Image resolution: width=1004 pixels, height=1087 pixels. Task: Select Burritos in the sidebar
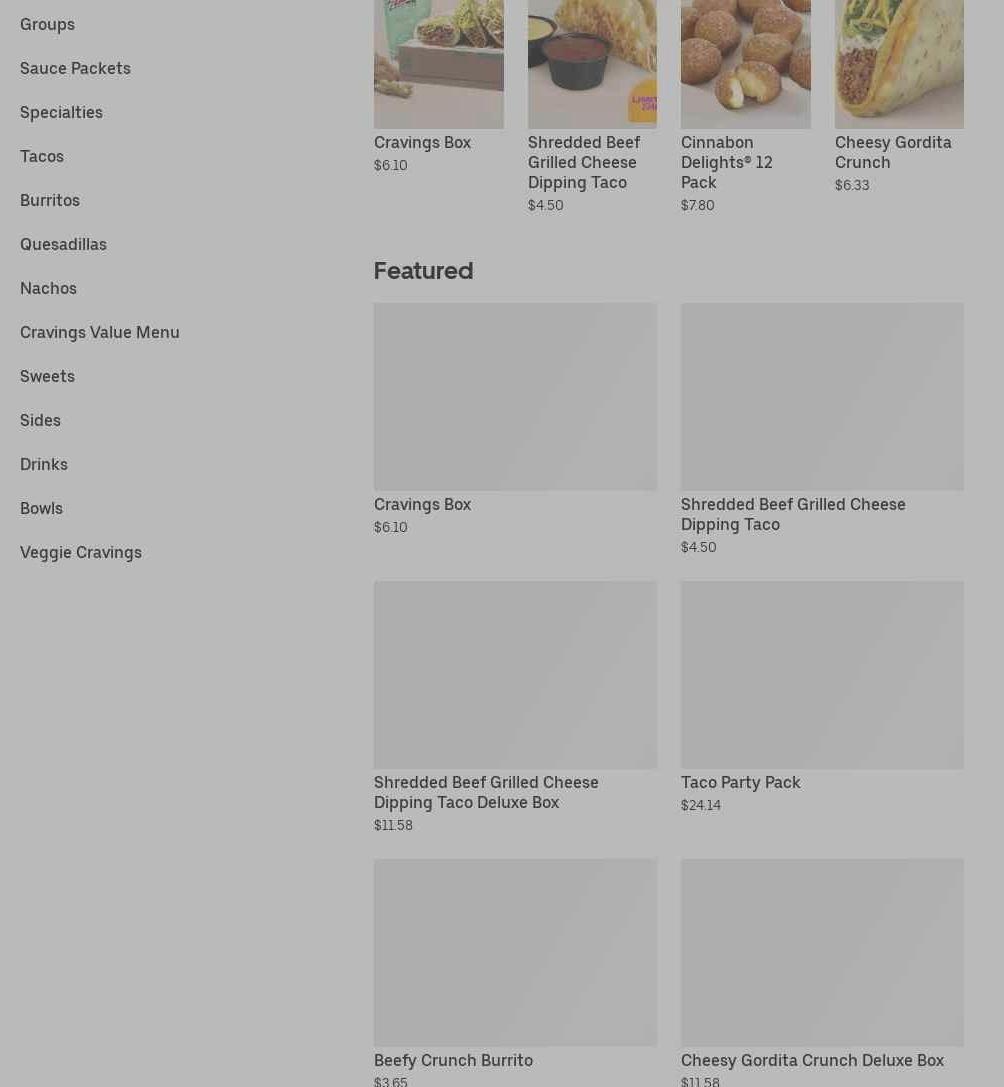[x=50, y=200]
